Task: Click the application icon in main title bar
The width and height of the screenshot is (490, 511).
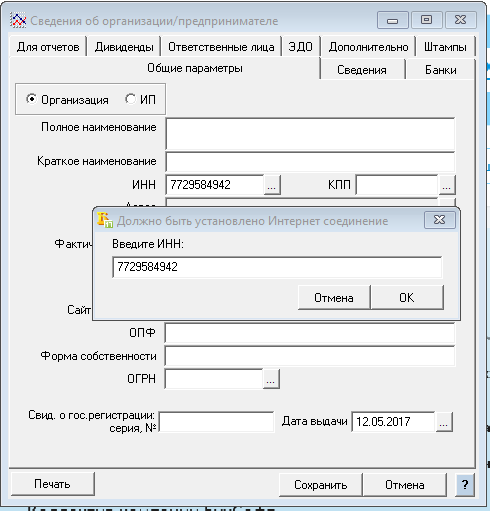Action: click(18, 21)
